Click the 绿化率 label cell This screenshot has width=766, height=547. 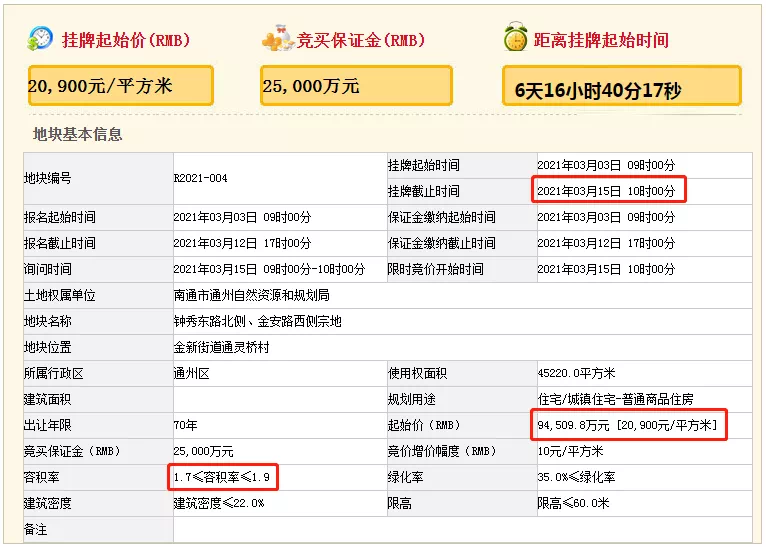click(462, 477)
